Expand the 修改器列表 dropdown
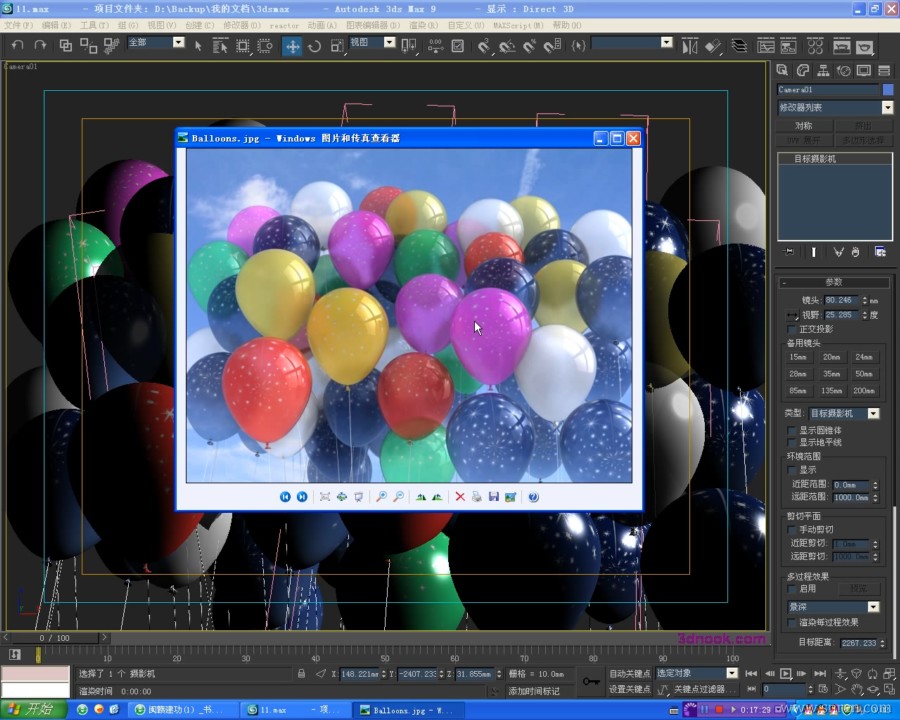This screenshot has height=720, width=900. point(887,108)
